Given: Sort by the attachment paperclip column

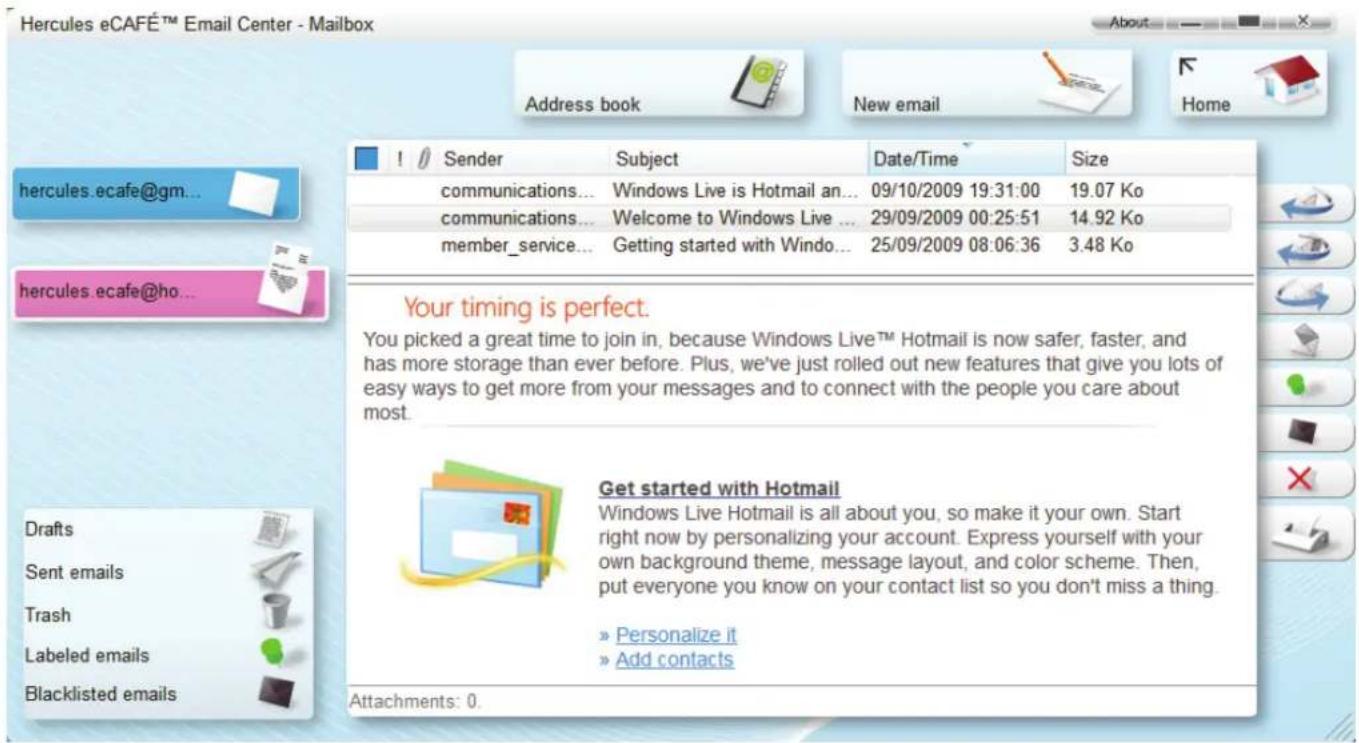Looking at the screenshot, I should pyautogui.click(x=422, y=159).
